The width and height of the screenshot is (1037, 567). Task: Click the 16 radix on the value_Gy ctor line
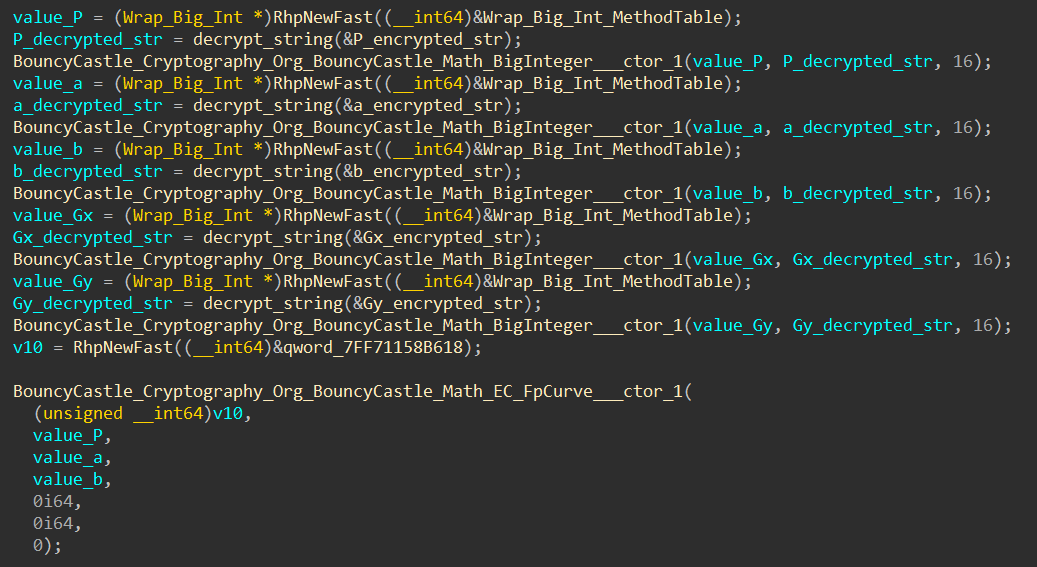983,326
